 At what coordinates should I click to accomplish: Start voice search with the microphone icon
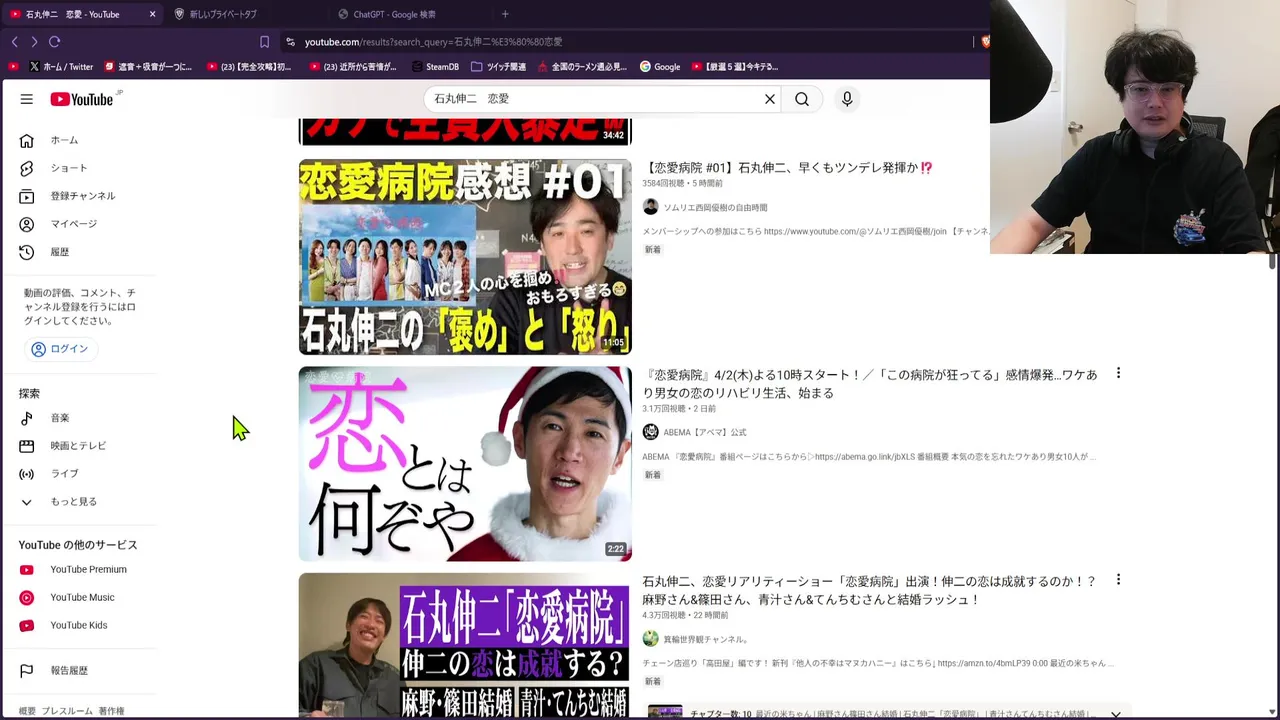(847, 99)
